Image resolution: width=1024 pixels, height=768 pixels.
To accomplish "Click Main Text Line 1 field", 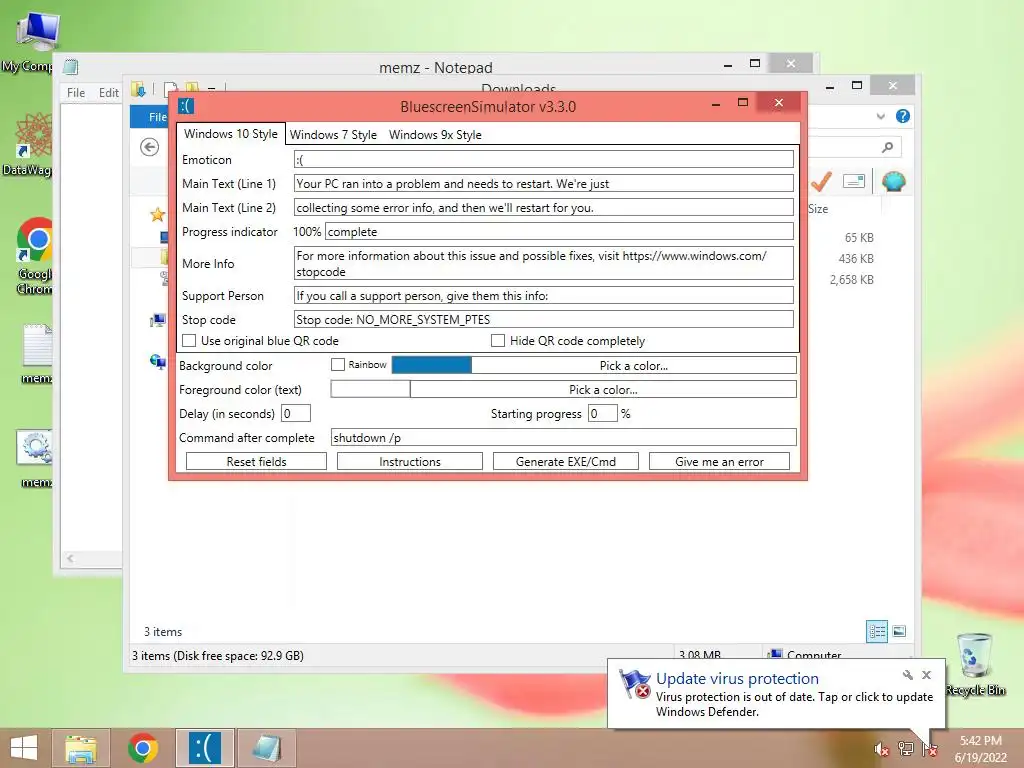I will point(543,184).
